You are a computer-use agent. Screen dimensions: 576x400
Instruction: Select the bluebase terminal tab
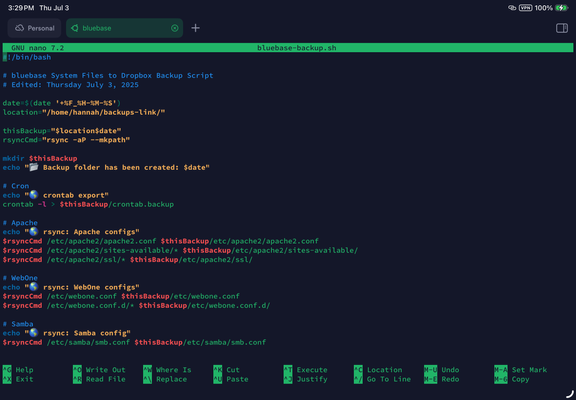coord(124,28)
